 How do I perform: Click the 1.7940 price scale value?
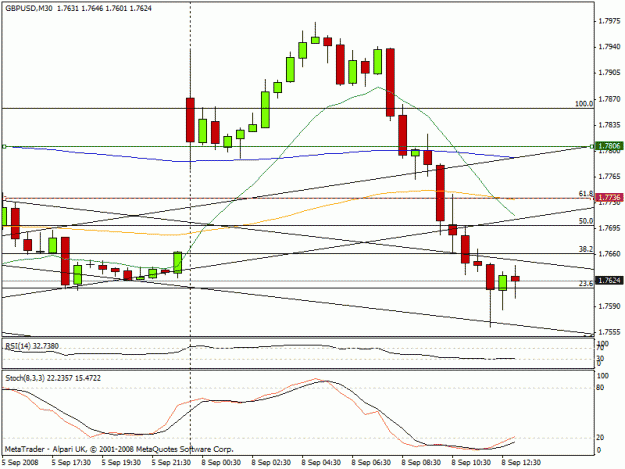[x=609, y=47]
